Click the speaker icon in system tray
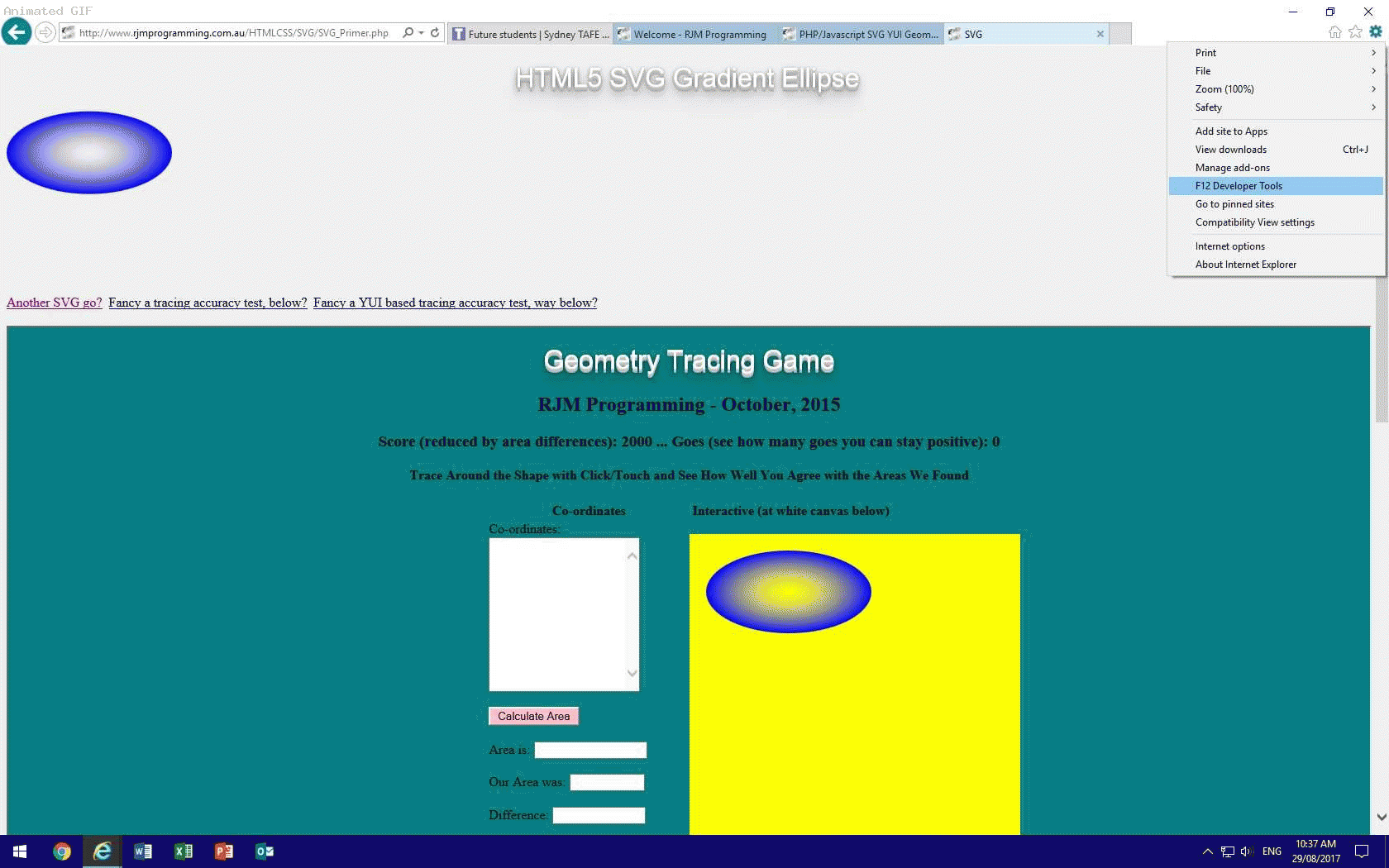 pyautogui.click(x=1245, y=851)
